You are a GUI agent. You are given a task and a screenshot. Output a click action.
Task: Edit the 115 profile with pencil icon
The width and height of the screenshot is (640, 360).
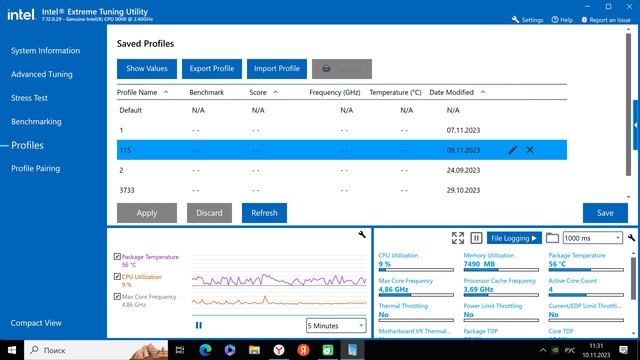(513, 150)
